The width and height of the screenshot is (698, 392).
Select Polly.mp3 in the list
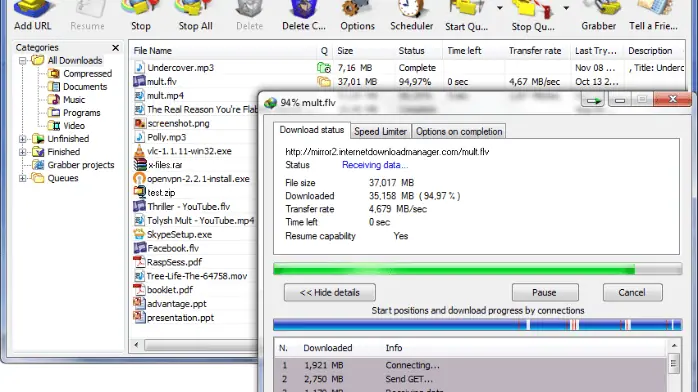click(x=166, y=137)
